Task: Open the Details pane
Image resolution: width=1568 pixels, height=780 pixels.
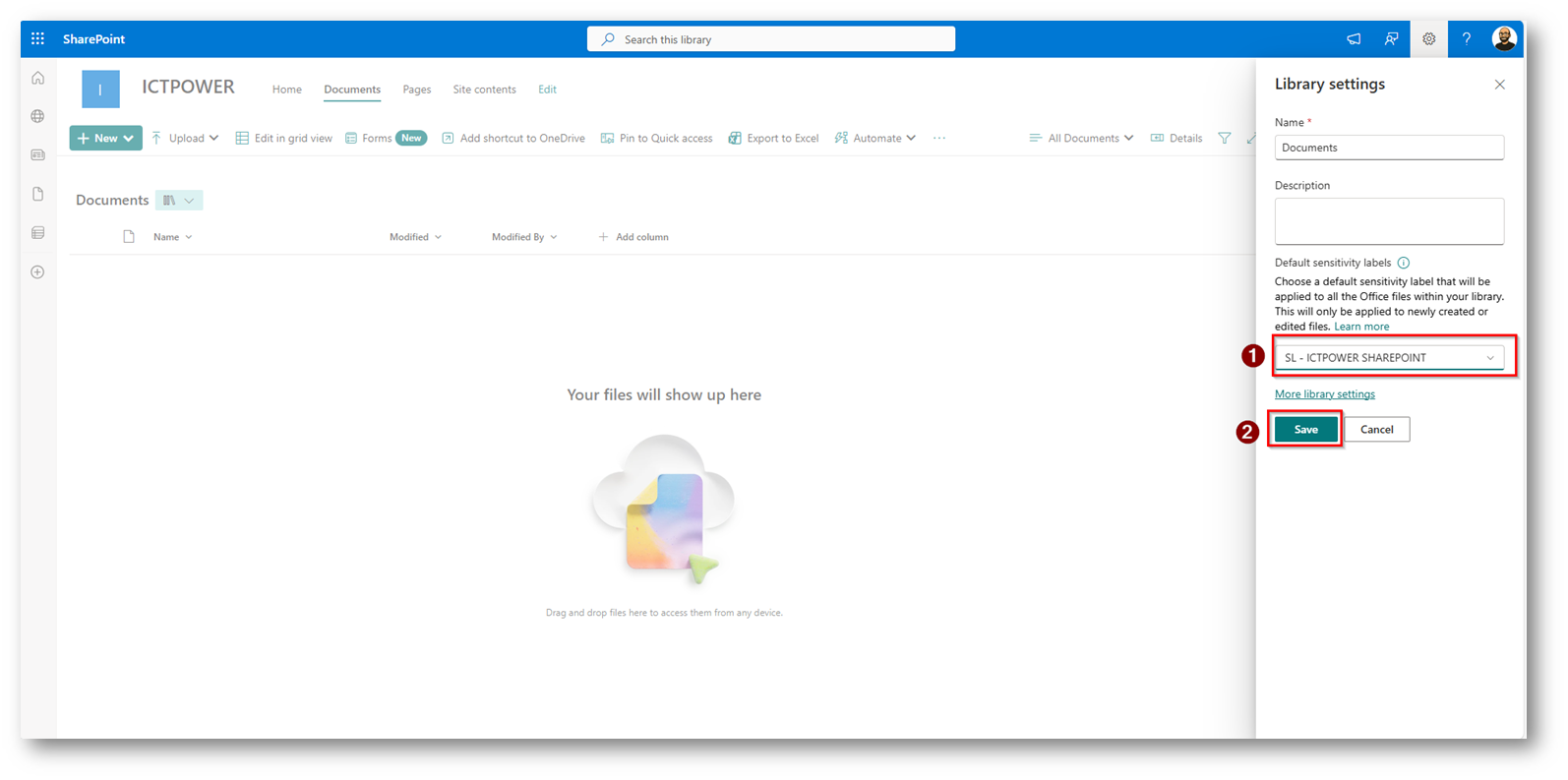Action: tap(1176, 139)
